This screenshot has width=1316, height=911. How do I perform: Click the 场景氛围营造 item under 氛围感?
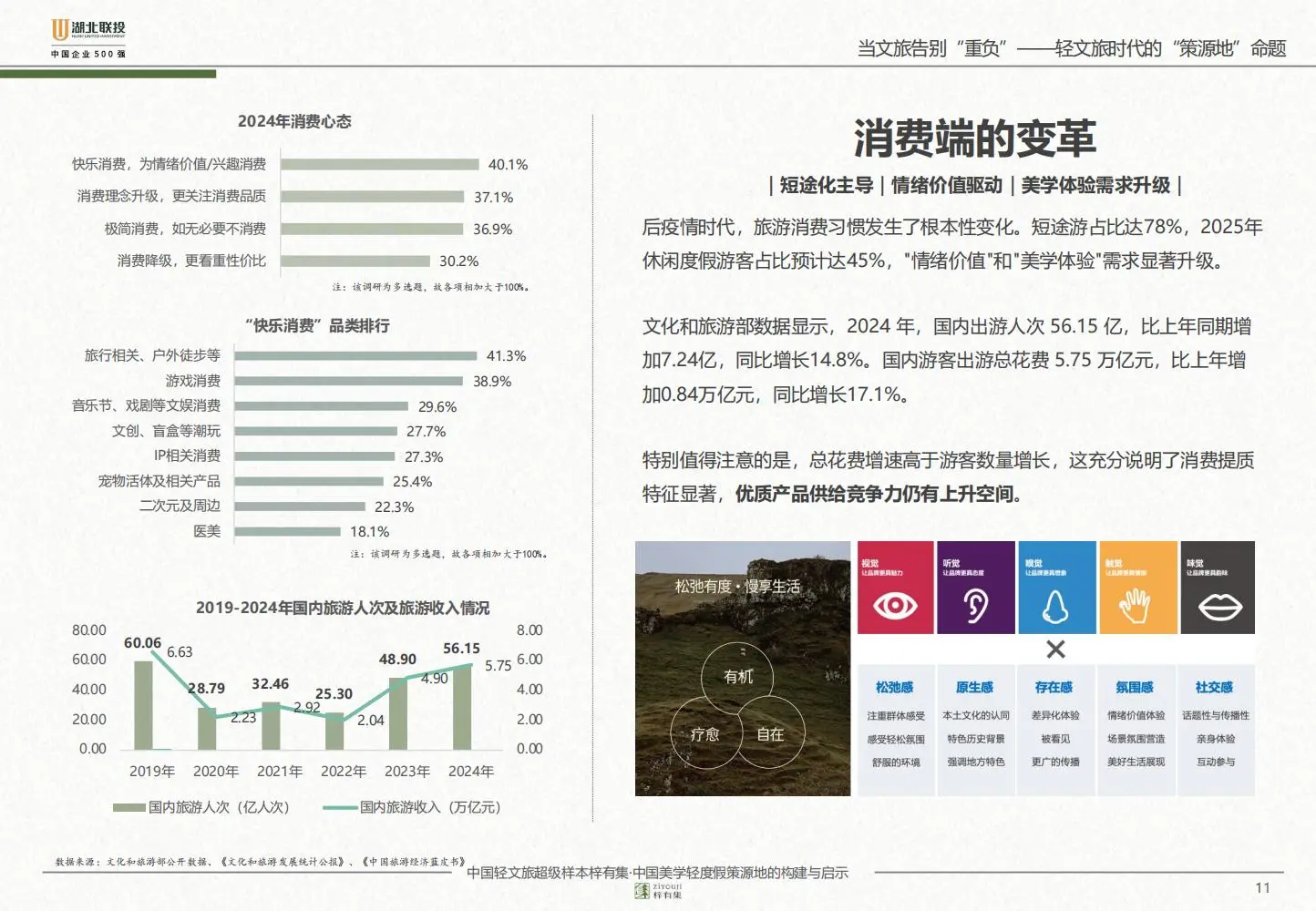pyautogui.click(x=1136, y=739)
